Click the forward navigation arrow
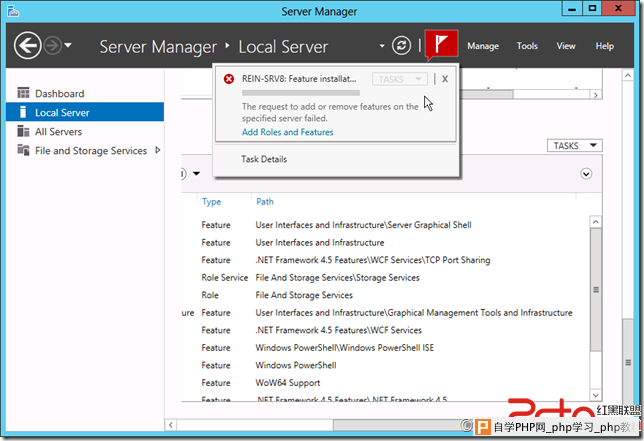Image resolution: width=644 pixels, height=441 pixels. point(53,46)
